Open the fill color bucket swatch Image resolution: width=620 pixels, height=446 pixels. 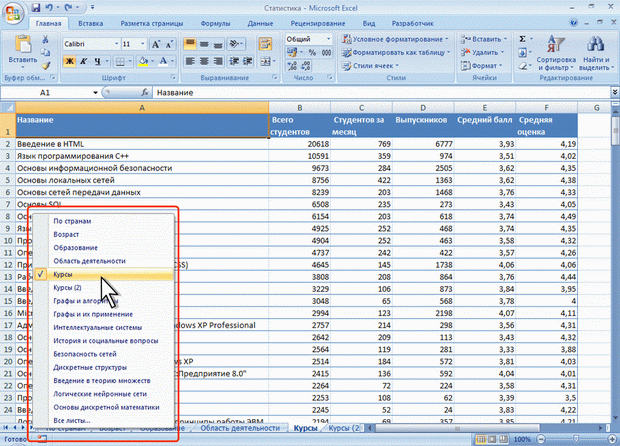[x=144, y=61]
